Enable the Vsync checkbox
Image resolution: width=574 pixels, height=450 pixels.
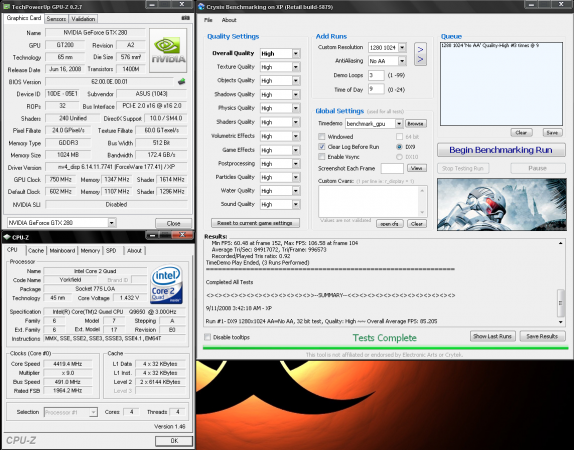click(321, 157)
